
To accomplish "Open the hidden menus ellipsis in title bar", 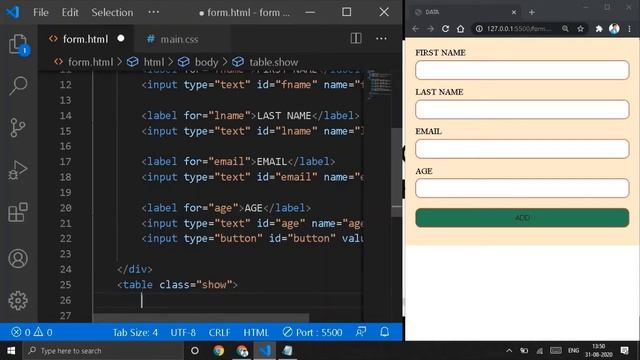I will (x=154, y=12).
